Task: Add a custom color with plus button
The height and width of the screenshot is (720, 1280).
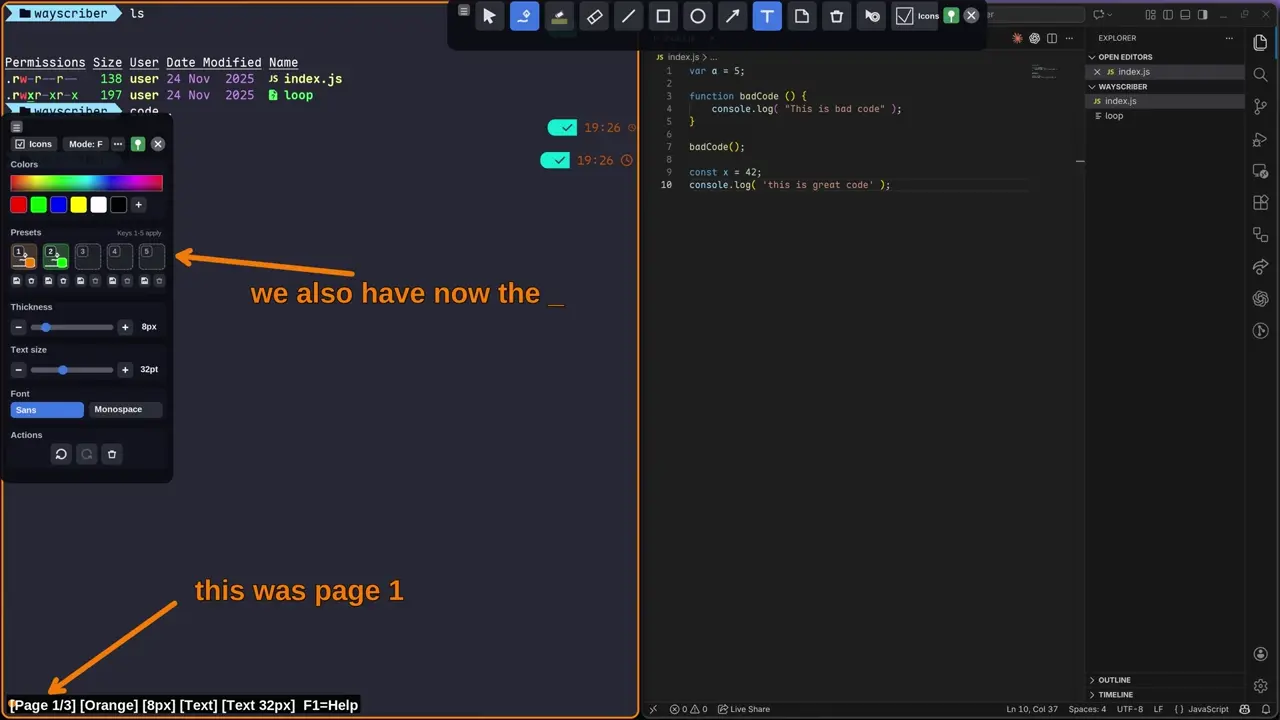Action: pos(138,205)
